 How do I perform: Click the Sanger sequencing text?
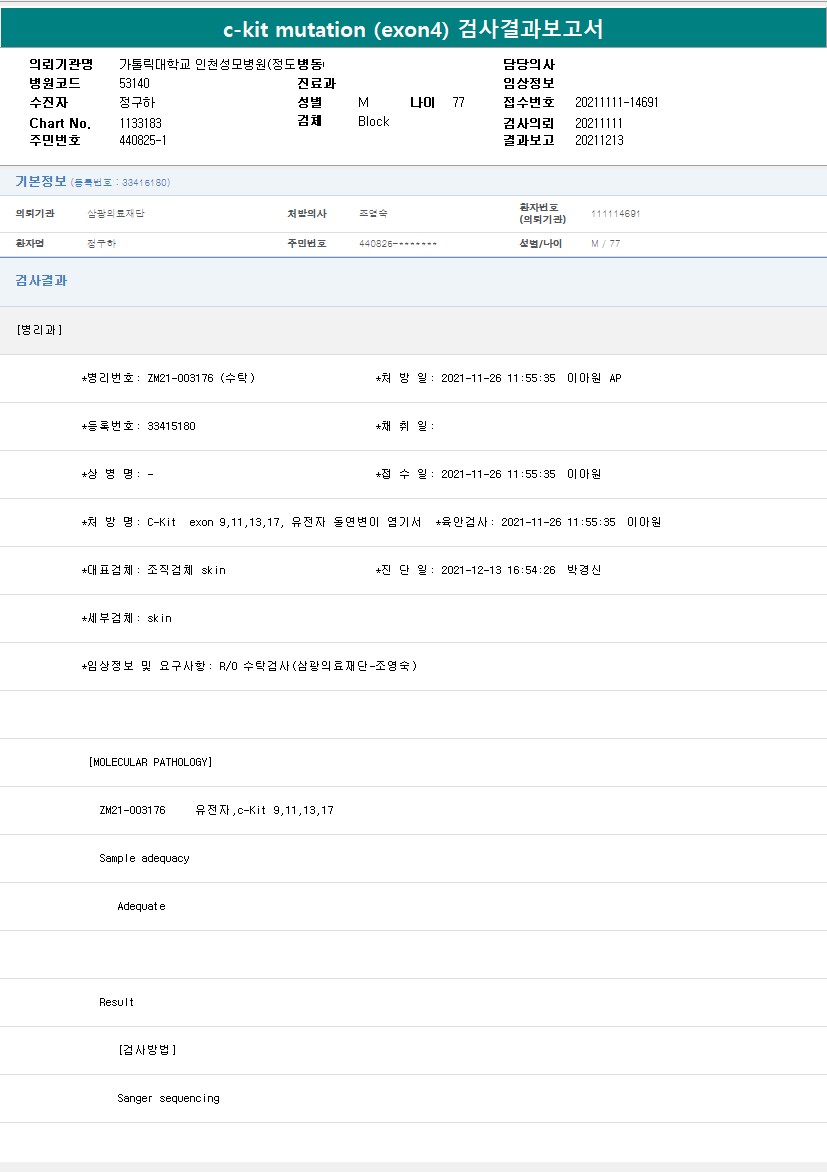point(168,1098)
